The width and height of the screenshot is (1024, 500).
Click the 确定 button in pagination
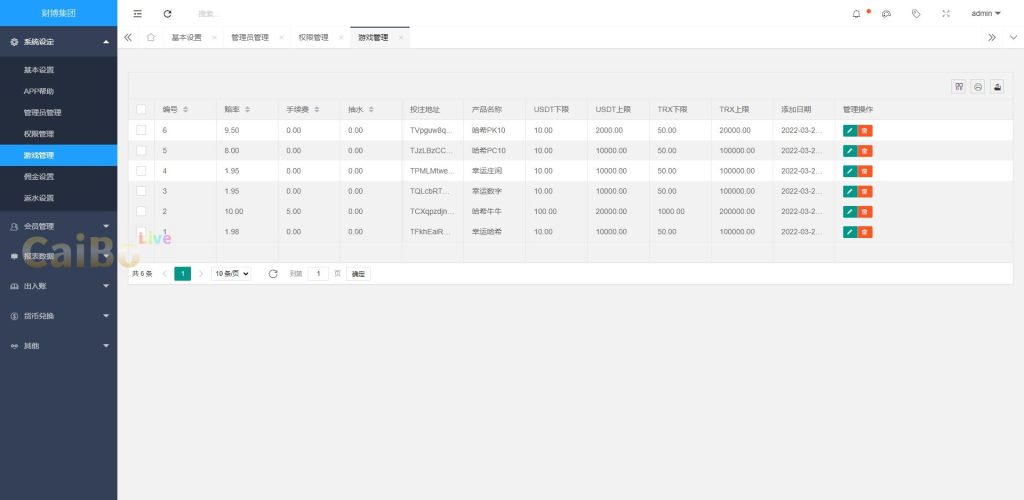(x=358, y=273)
